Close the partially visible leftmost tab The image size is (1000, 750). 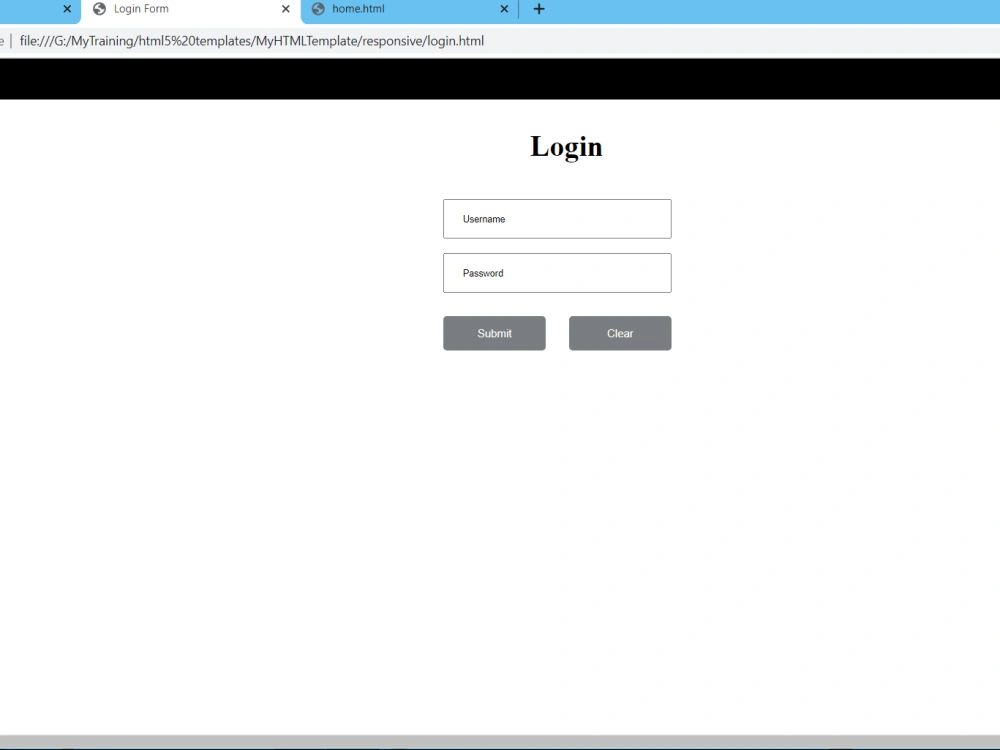pos(67,9)
